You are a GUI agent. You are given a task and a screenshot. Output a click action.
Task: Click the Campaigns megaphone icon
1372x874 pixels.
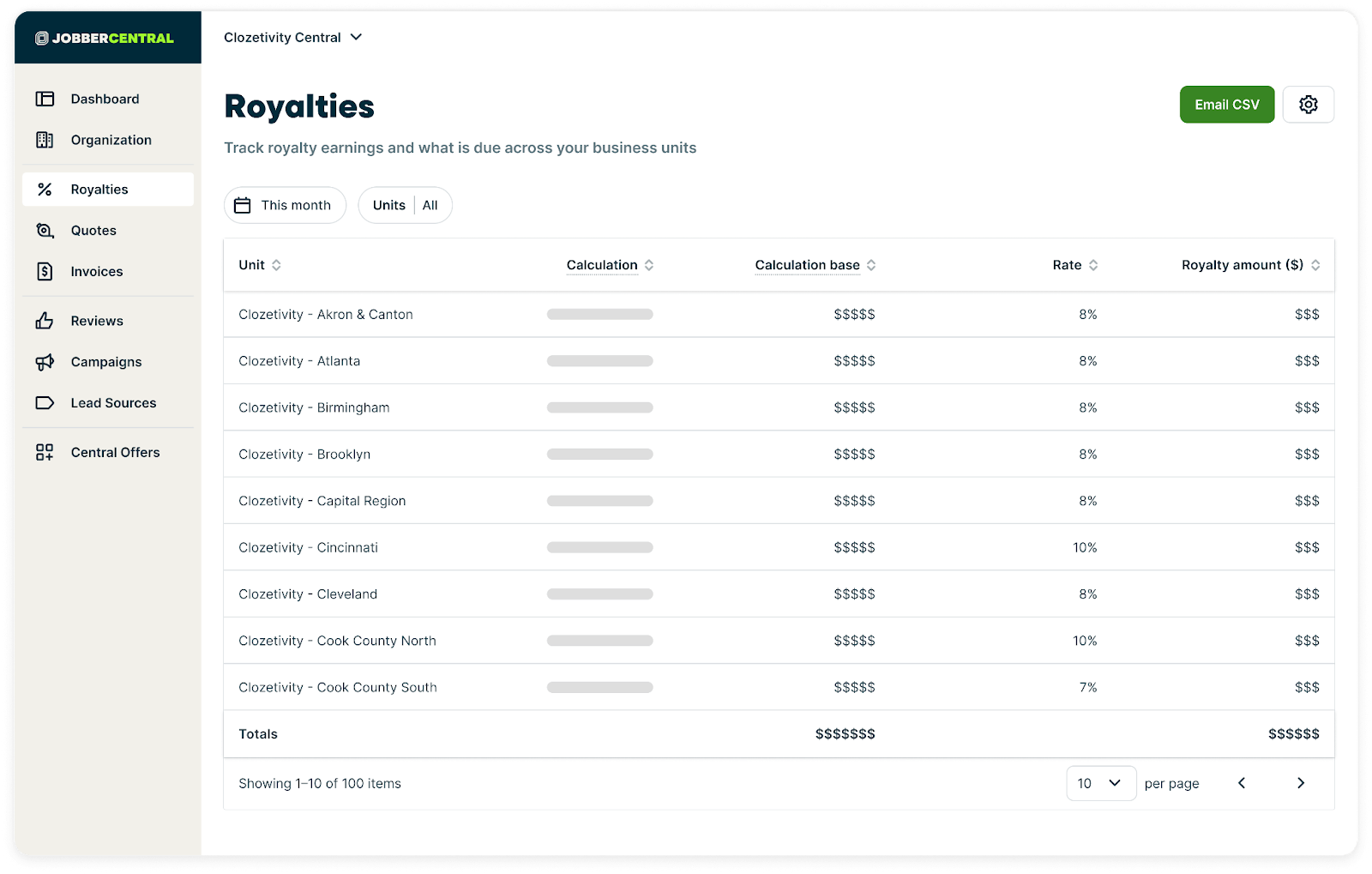coord(45,361)
